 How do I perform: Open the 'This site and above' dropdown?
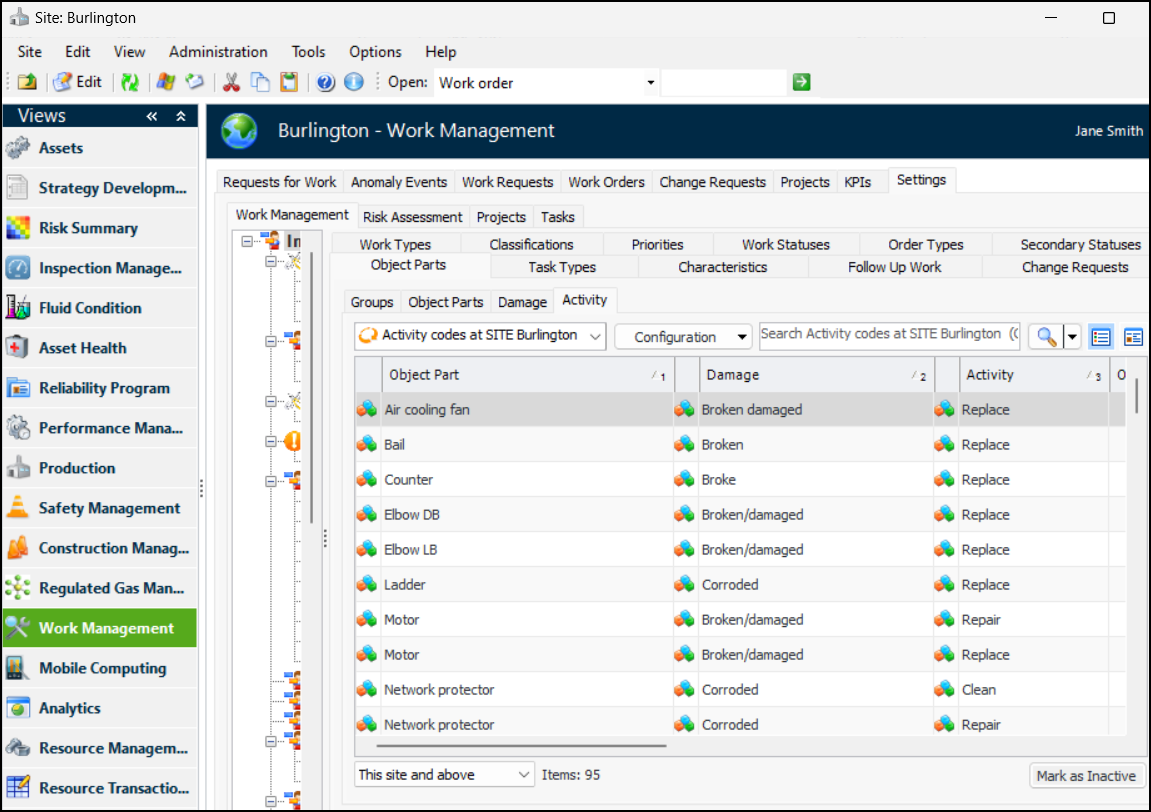click(525, 775)
